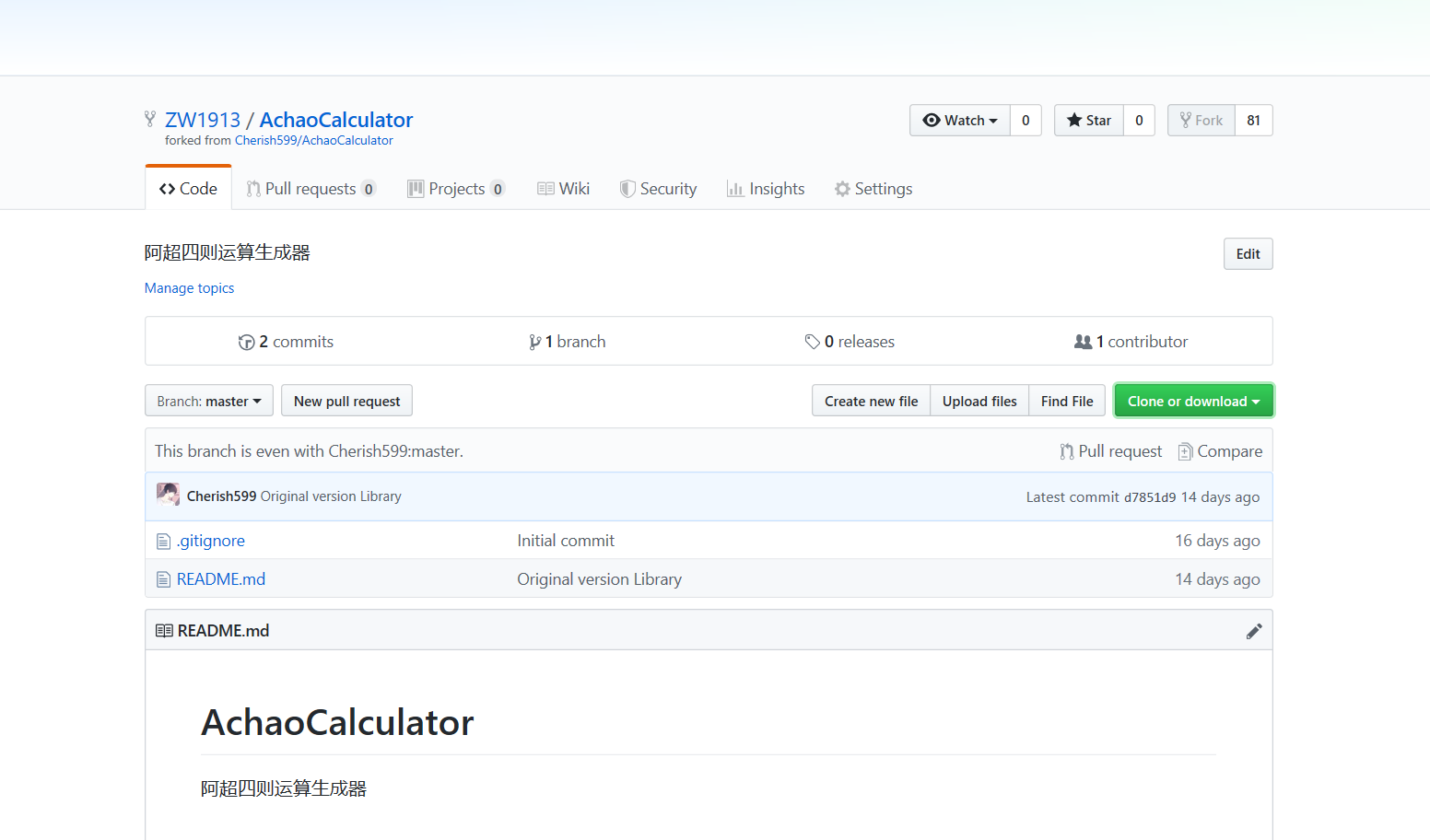Click the Fork button
This screenshot has width=1430, height=840.
(1201, 121)
